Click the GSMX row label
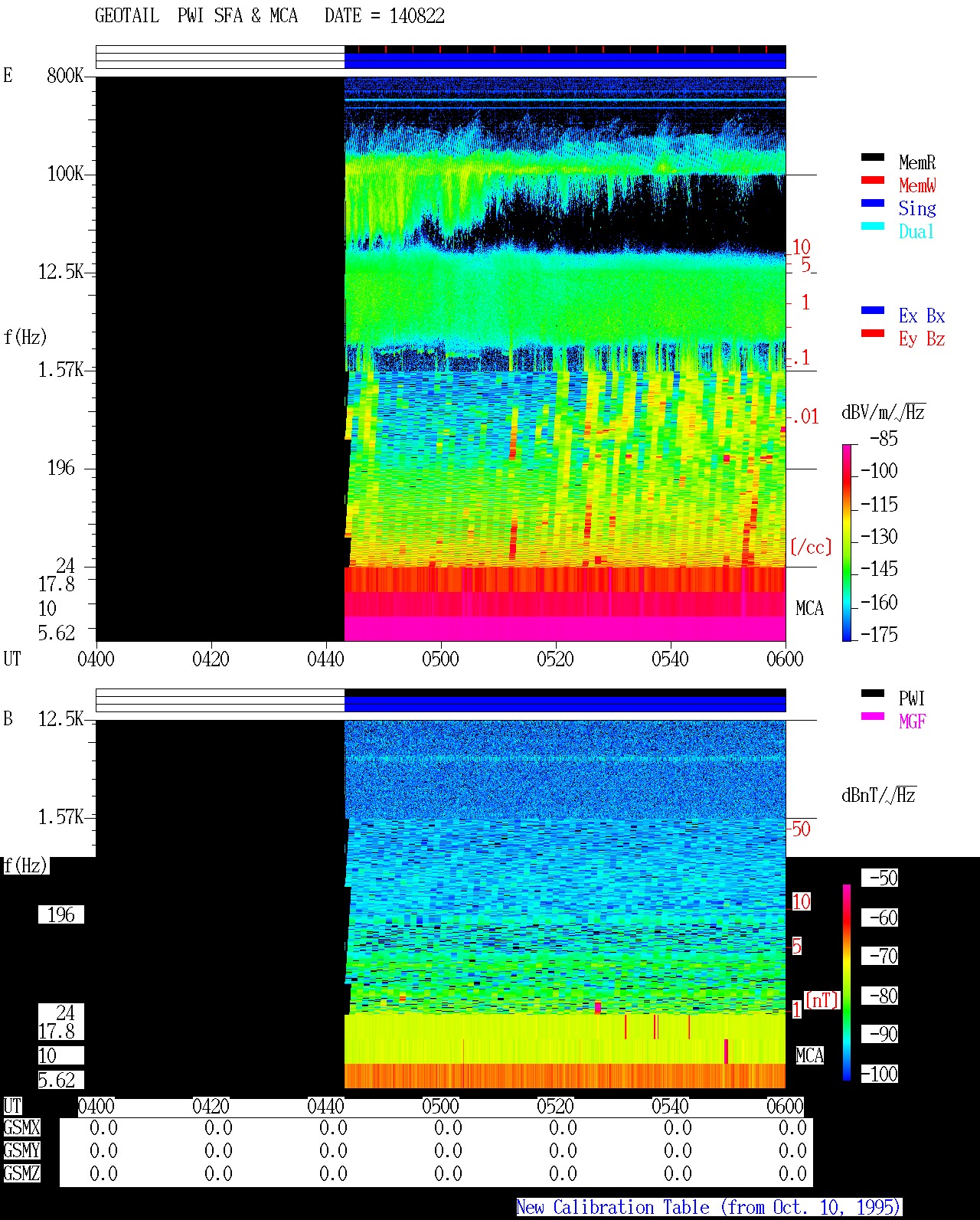980x1220 pixels. 21,1127
